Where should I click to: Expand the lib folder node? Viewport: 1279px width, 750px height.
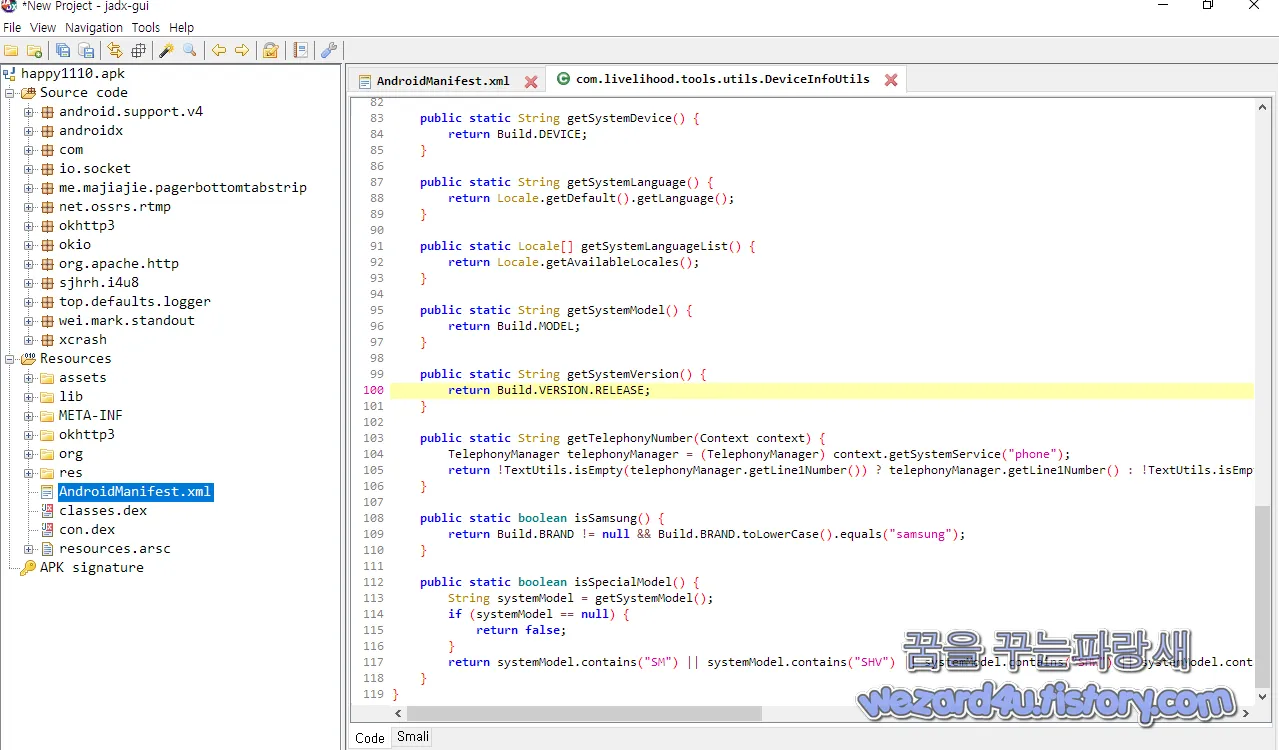(29, 396)
